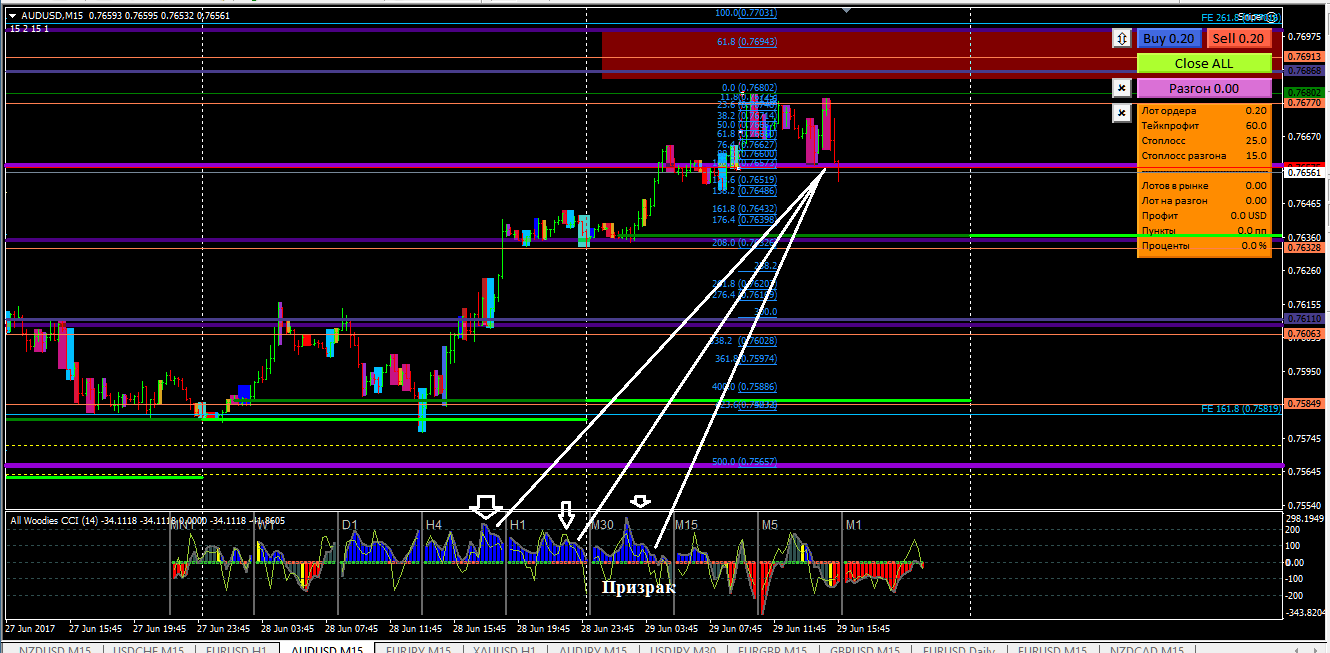Open the EURJPY,M15 chart tab

[418, 648]
